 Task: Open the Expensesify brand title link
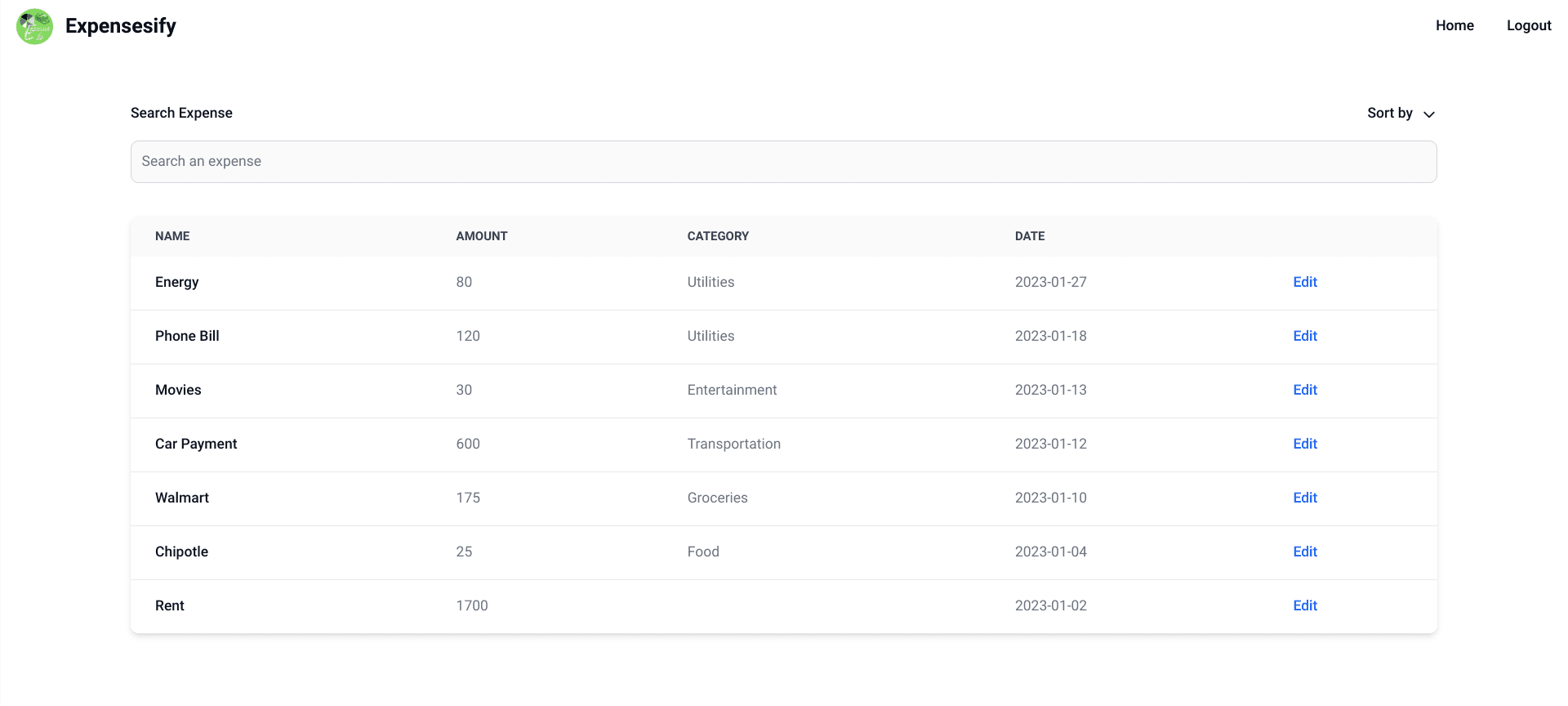tap(121, 26)
